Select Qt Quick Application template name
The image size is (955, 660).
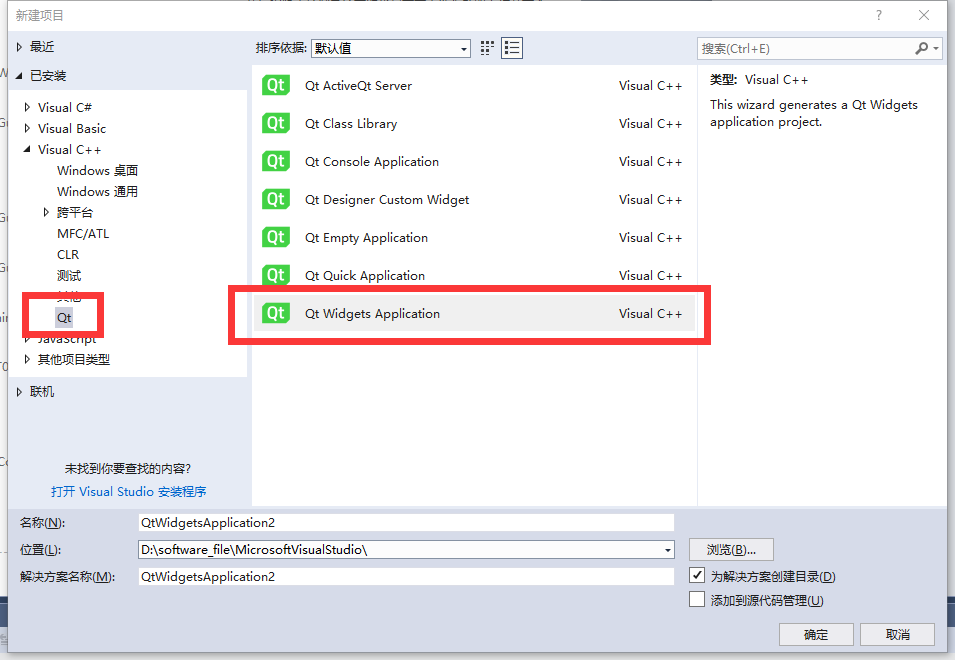click(365, 275)
